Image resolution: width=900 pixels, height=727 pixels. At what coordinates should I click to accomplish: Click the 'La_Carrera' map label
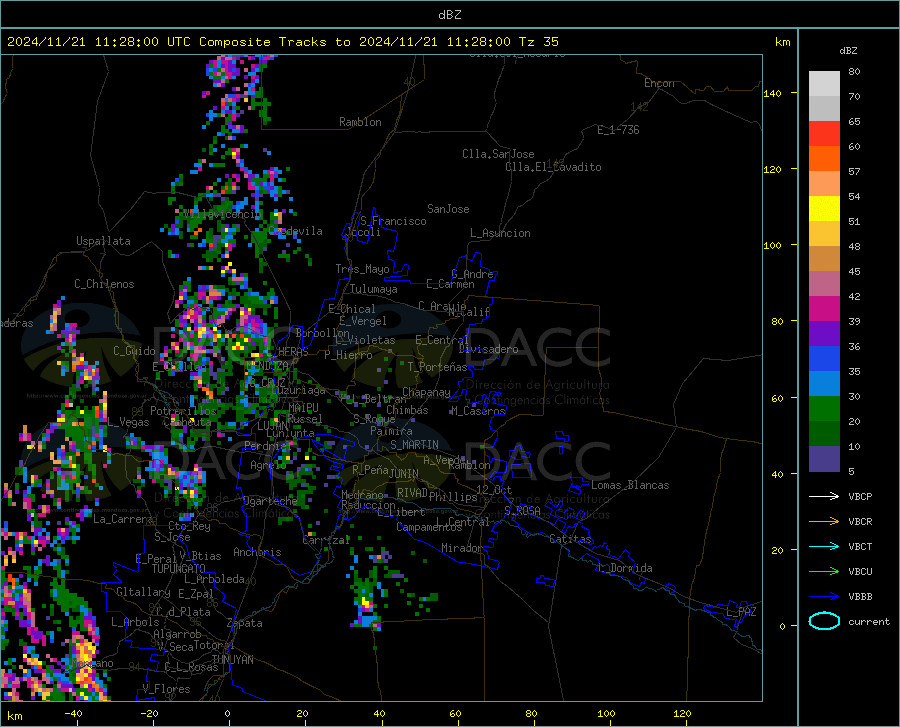point(123,519)
